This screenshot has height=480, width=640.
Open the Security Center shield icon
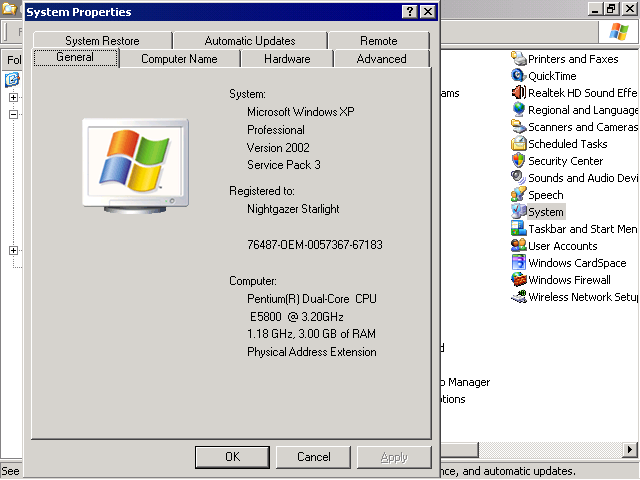(x=518, y=161)
